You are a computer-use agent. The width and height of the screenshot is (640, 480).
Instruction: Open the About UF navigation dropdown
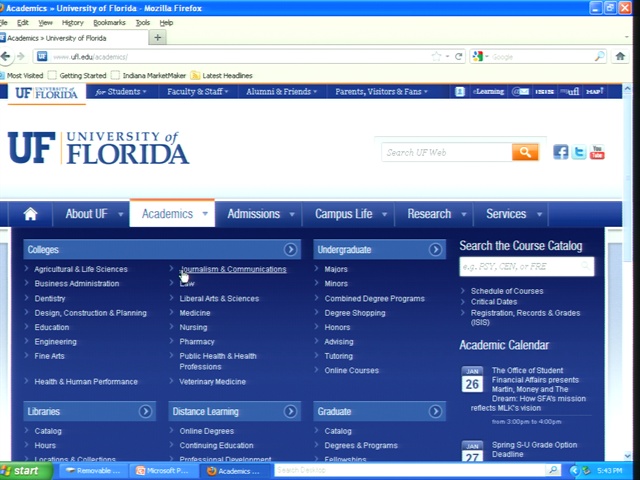93,214
